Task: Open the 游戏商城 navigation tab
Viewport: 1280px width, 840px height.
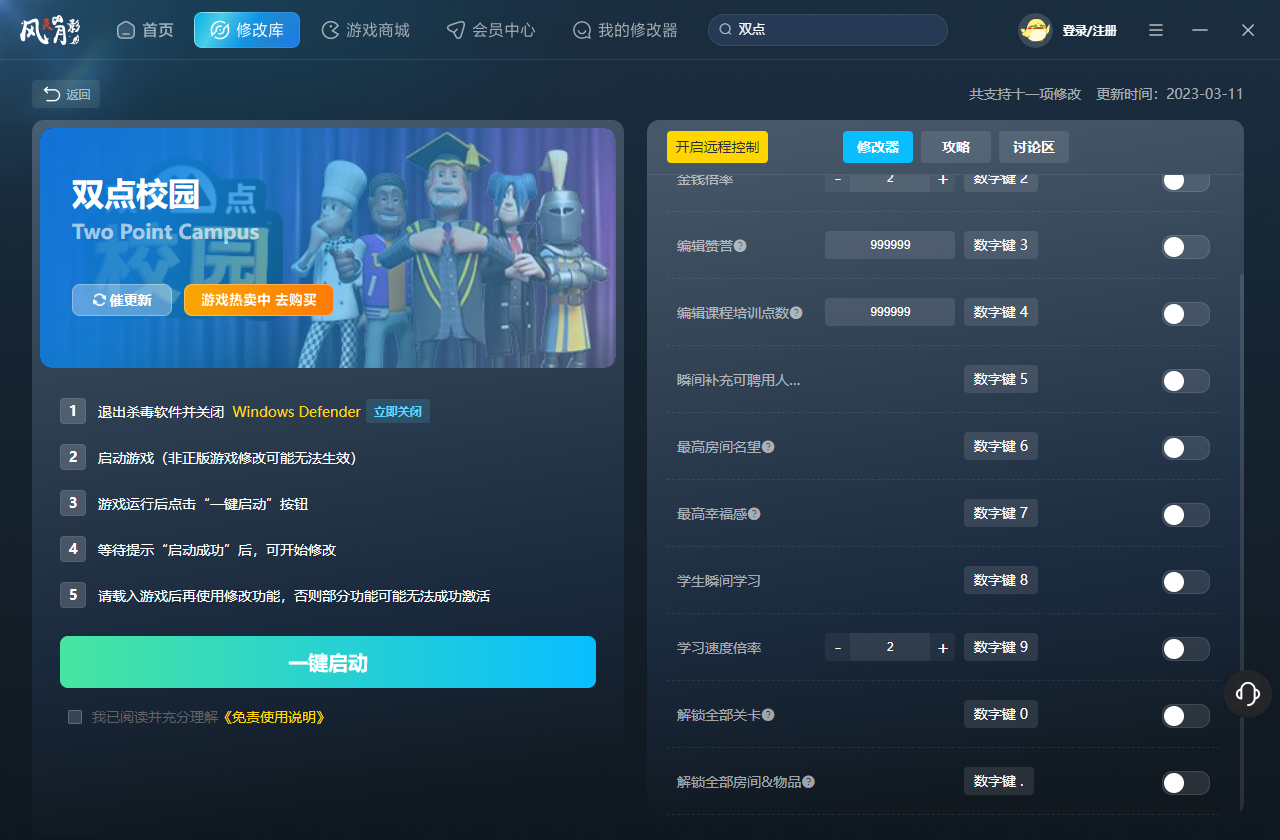Action: (365, 30)
